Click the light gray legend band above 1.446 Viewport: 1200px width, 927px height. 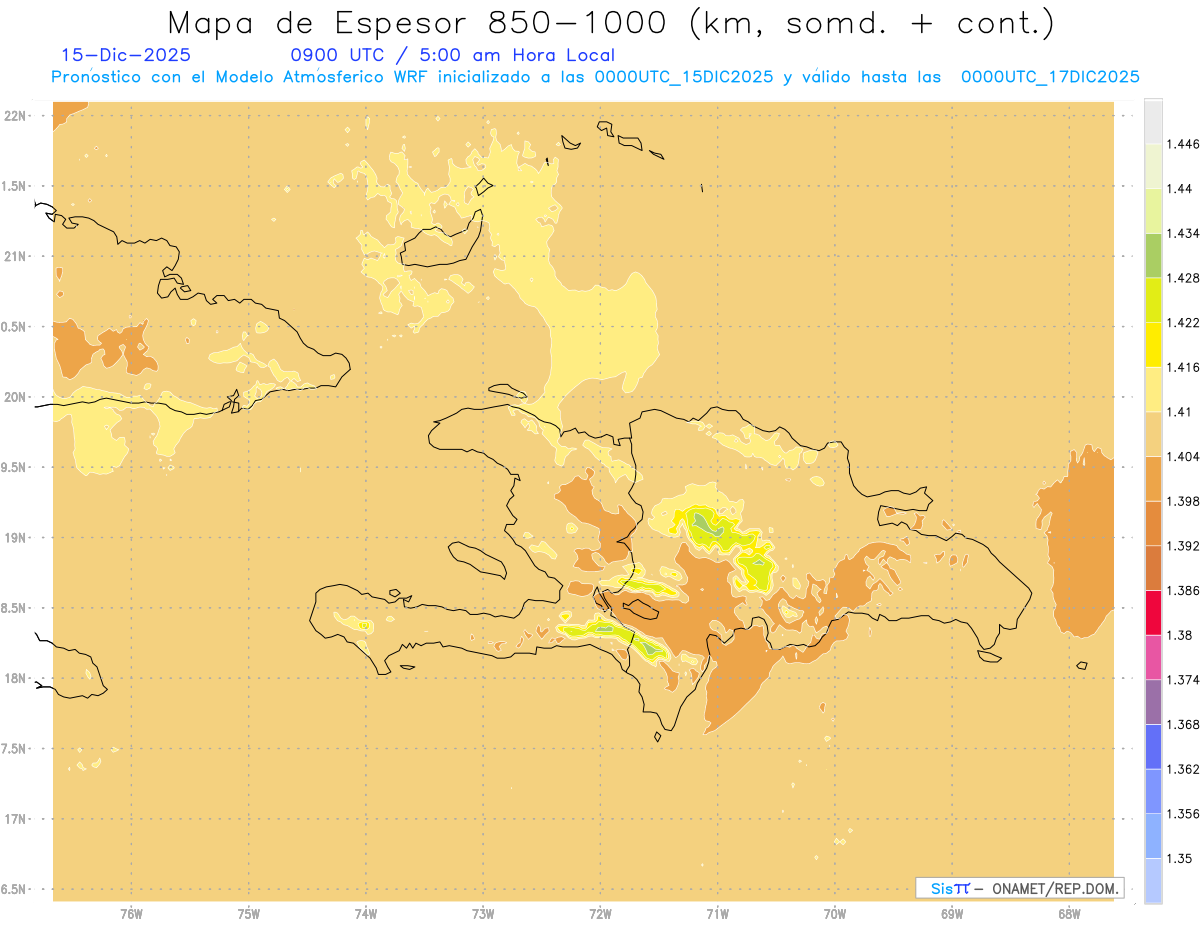pyautogui.click(x=1153, y=121)
